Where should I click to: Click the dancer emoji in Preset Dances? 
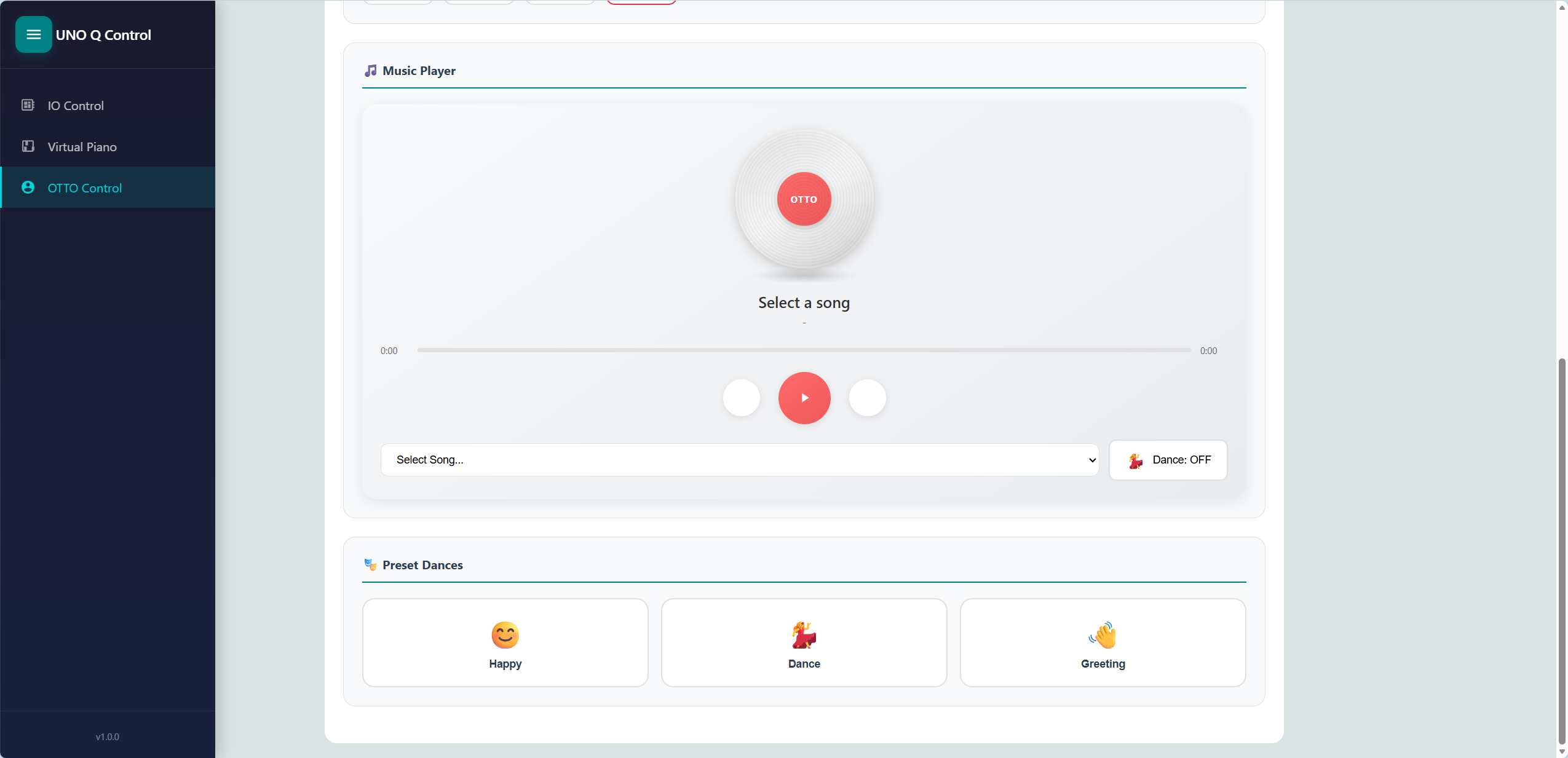click(804, 635)
